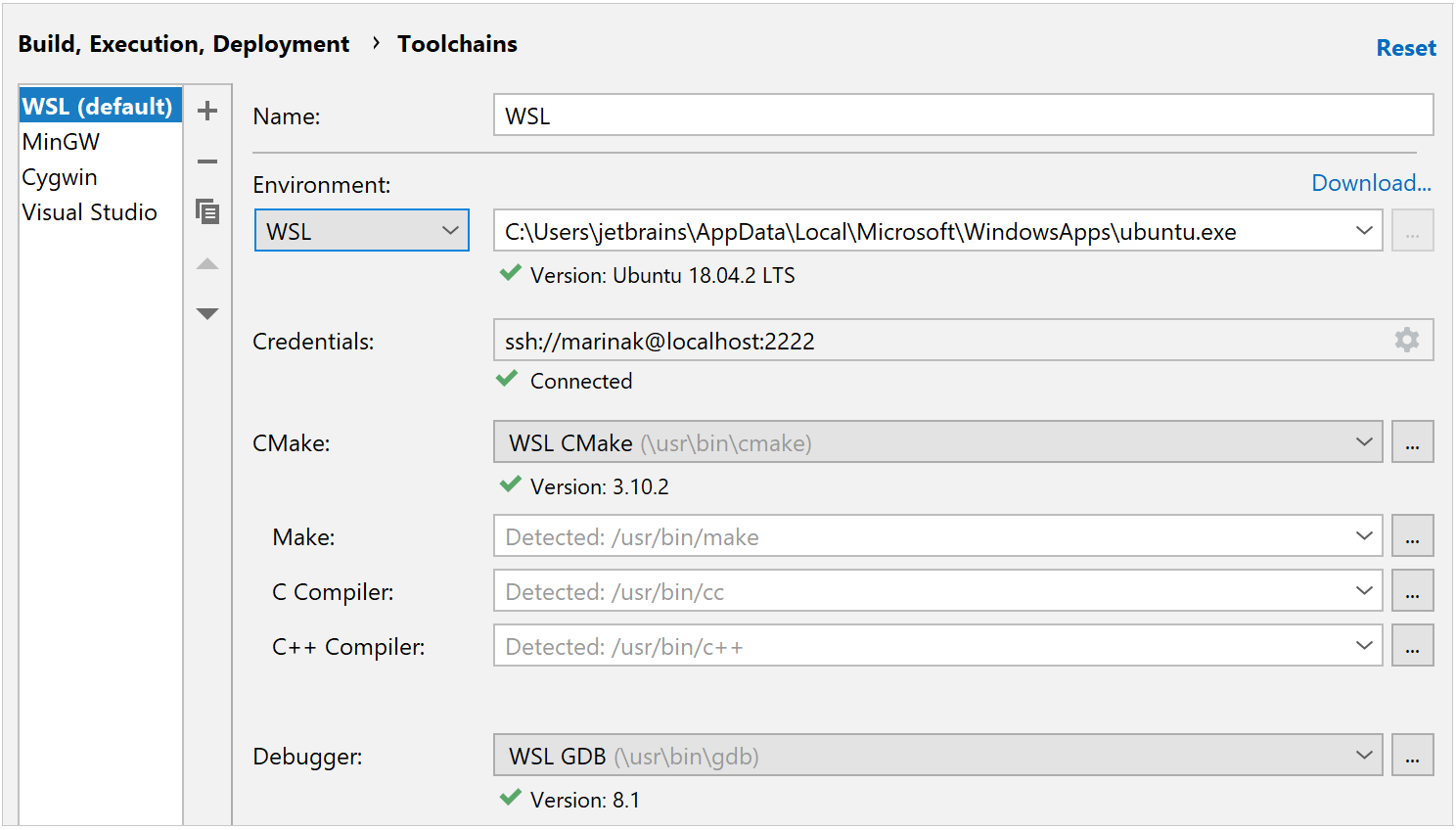Open credentials settings gear icon
The height and width of the screenshot is (830, 1456).
1407,340
